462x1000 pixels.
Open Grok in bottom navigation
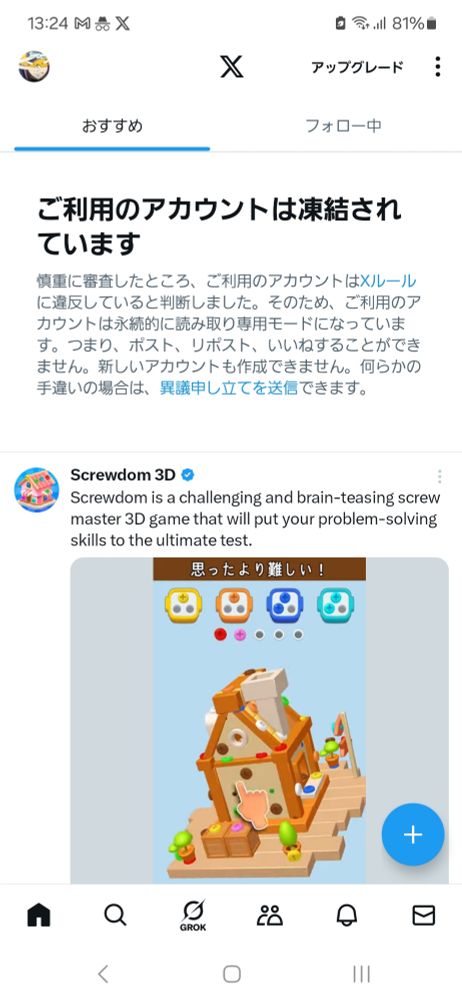point(192,916)
